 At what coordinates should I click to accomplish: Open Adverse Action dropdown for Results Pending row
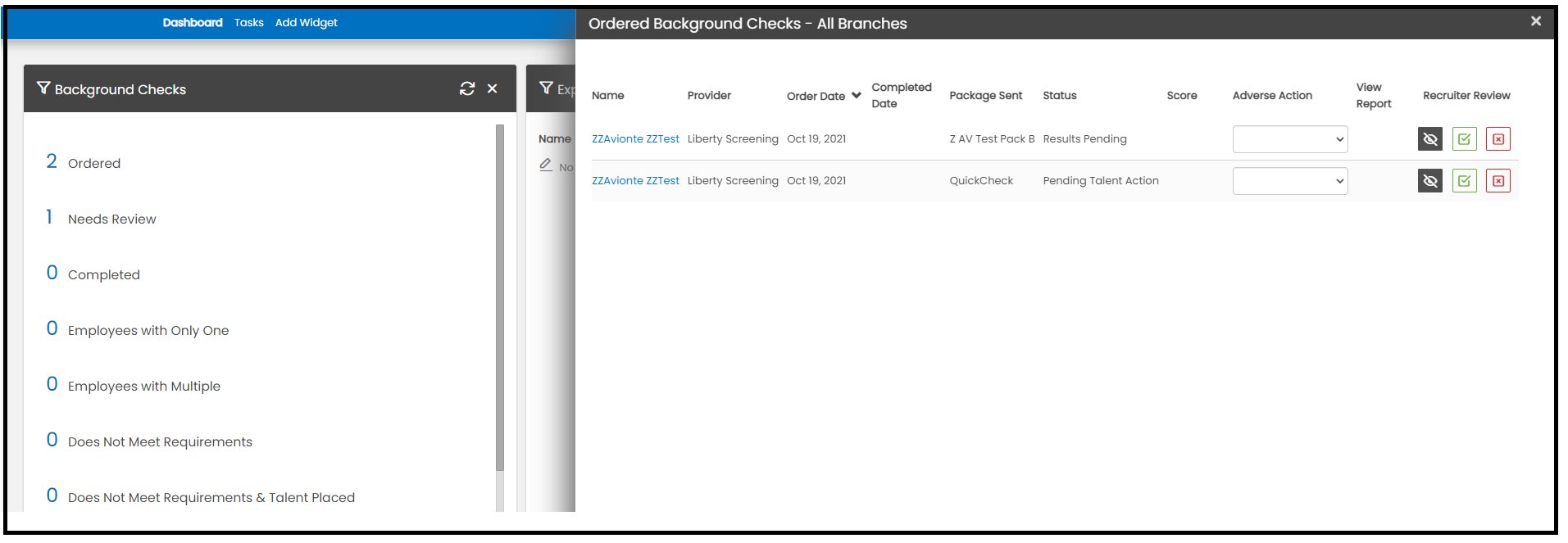(1290, 139)
